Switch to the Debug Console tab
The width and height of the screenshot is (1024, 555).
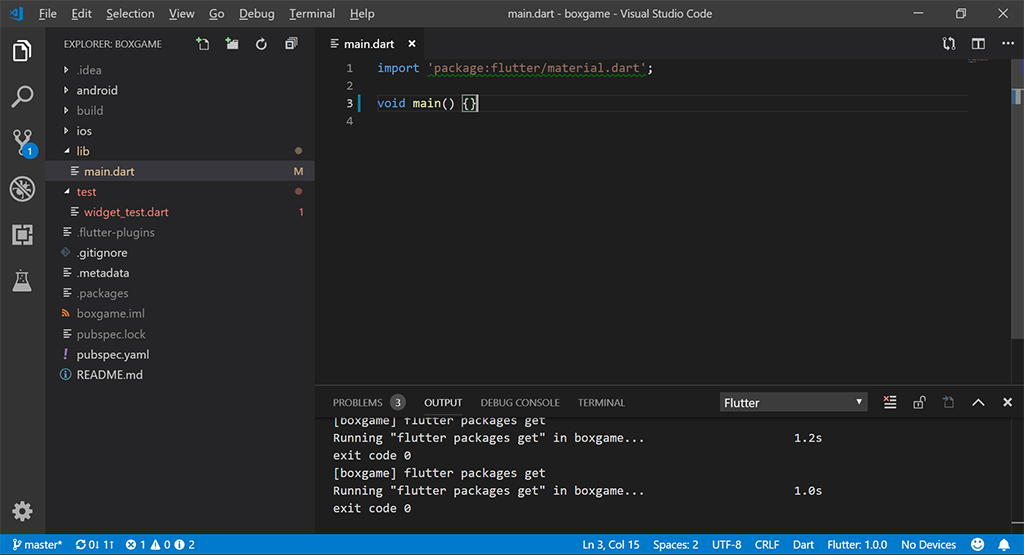pos(520,402)
